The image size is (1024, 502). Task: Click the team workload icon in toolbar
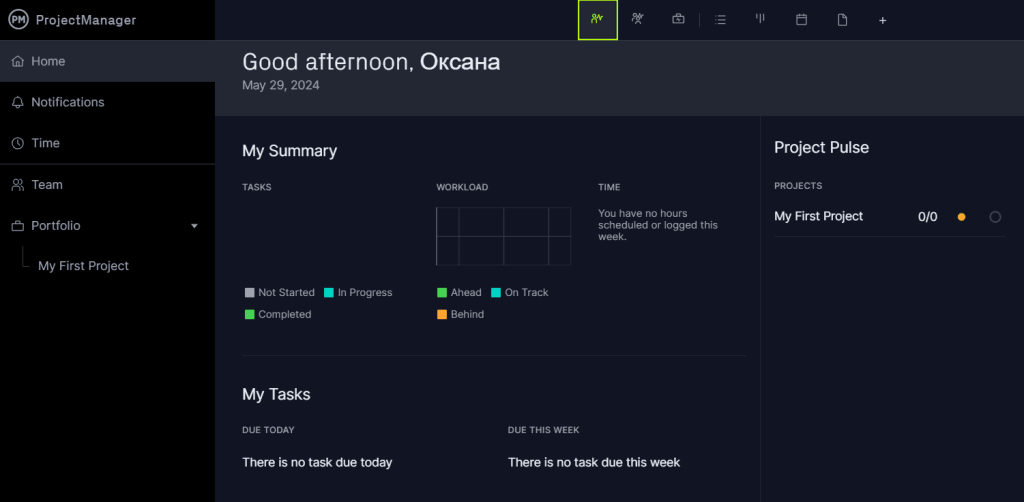pos(637,20)
